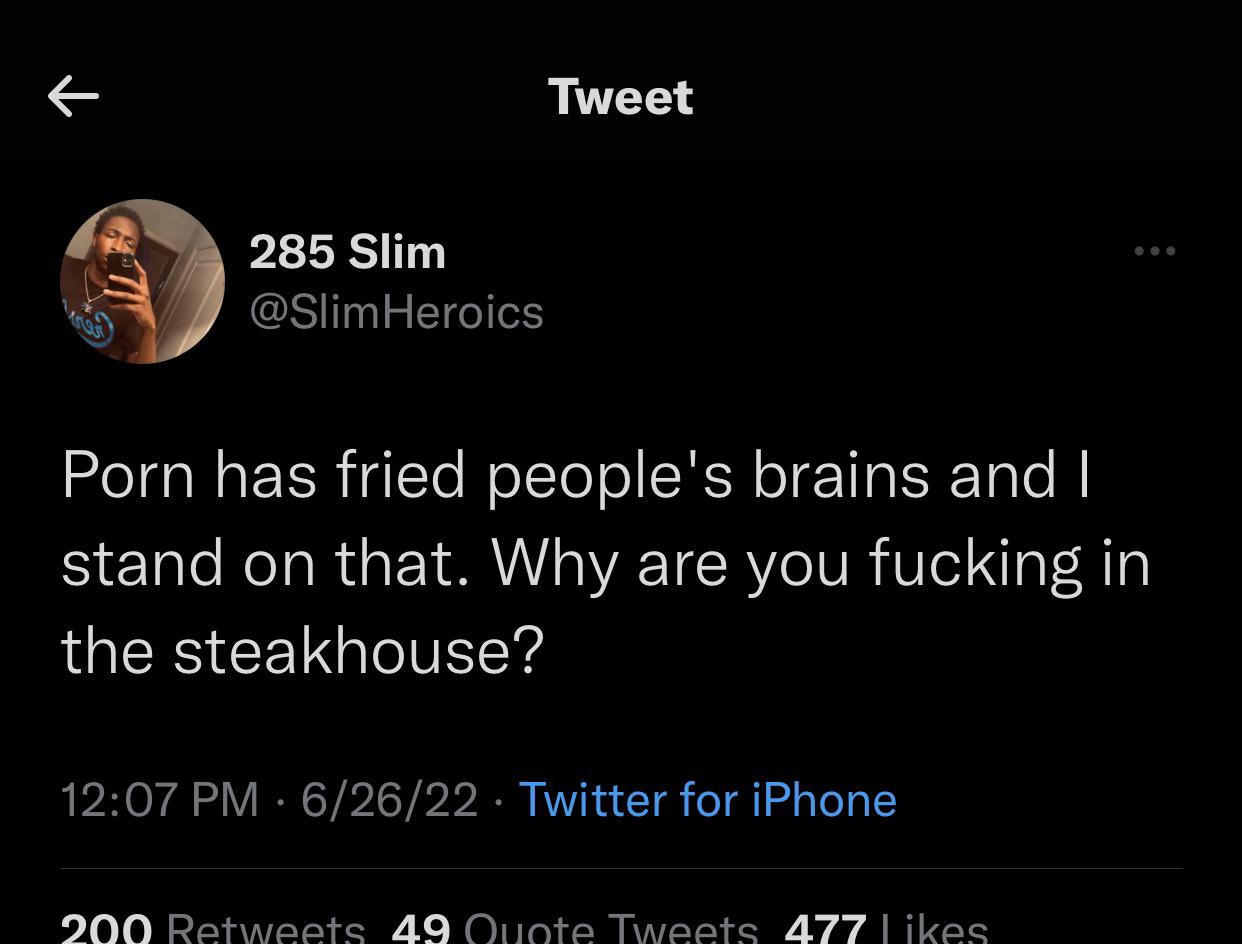Open the @SlimHeroics handle
Viewport: 1242px width, 944px height.
[395, 312]
